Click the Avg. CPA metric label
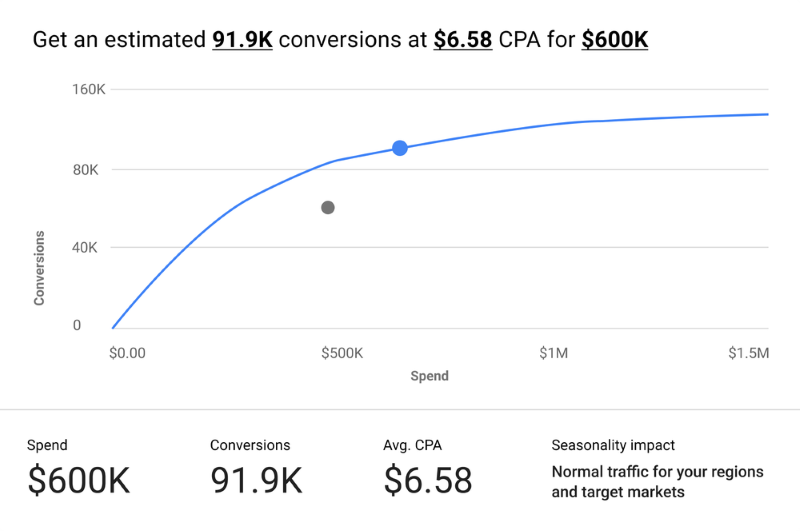 [412, 445]
